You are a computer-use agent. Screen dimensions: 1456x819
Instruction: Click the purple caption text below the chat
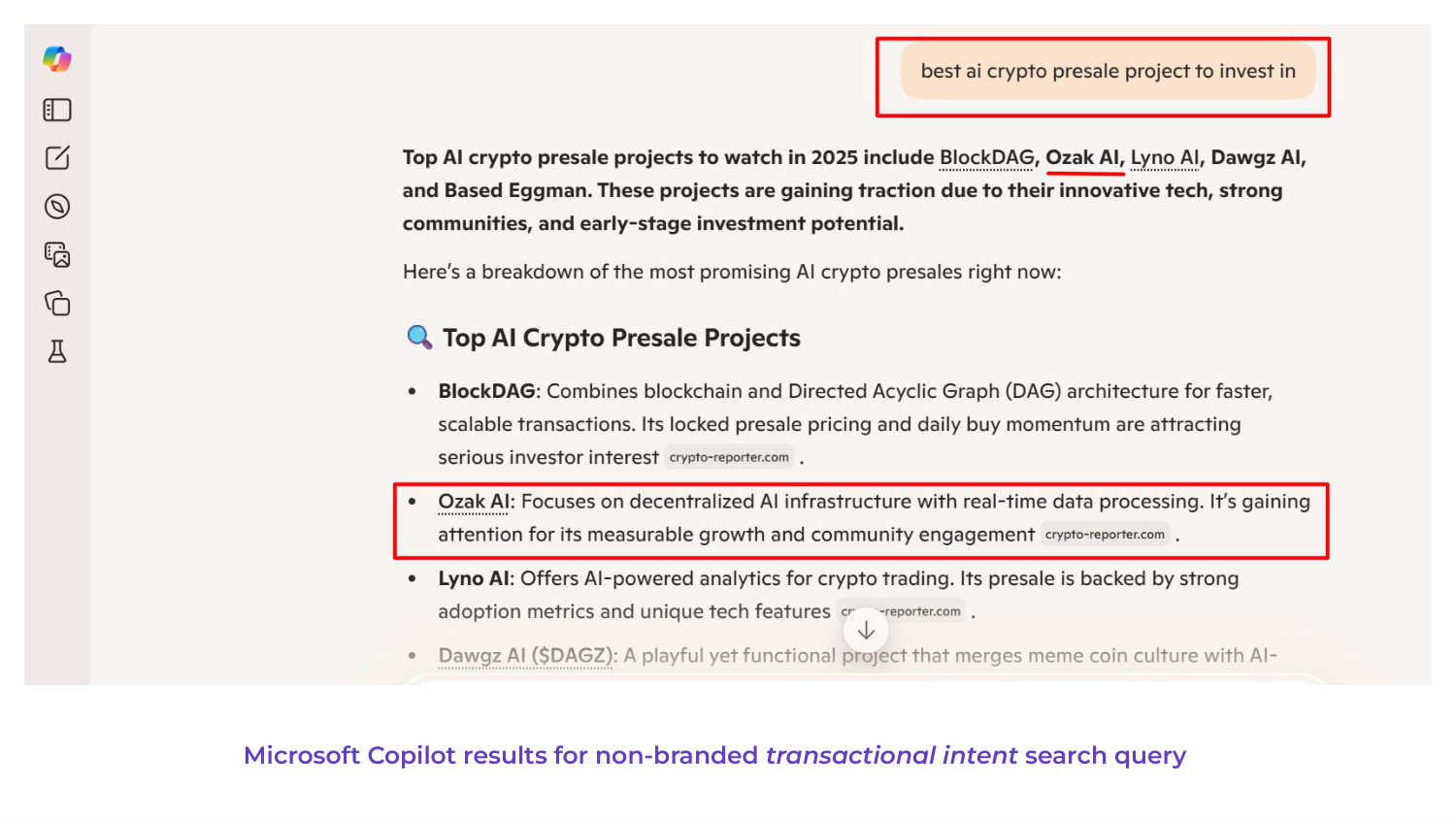coord(714,755)
